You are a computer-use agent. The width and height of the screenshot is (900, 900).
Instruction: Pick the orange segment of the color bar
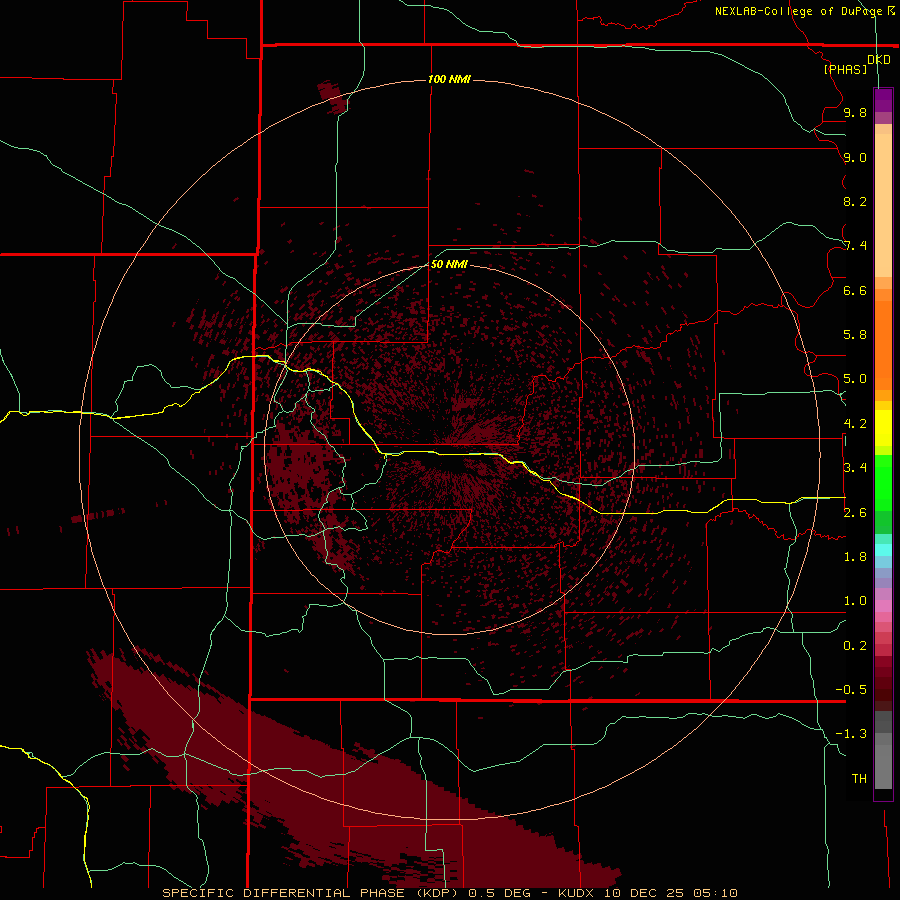883,346
